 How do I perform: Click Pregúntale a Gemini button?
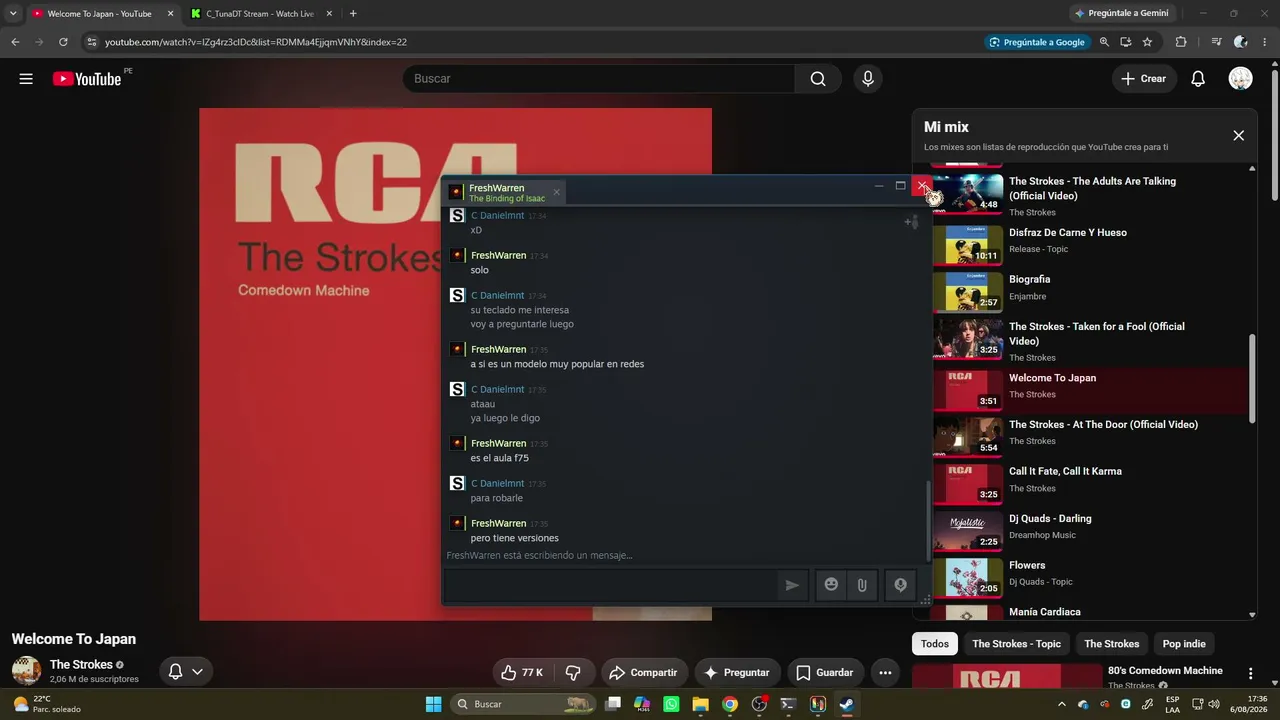click(x=1120, y=13)
